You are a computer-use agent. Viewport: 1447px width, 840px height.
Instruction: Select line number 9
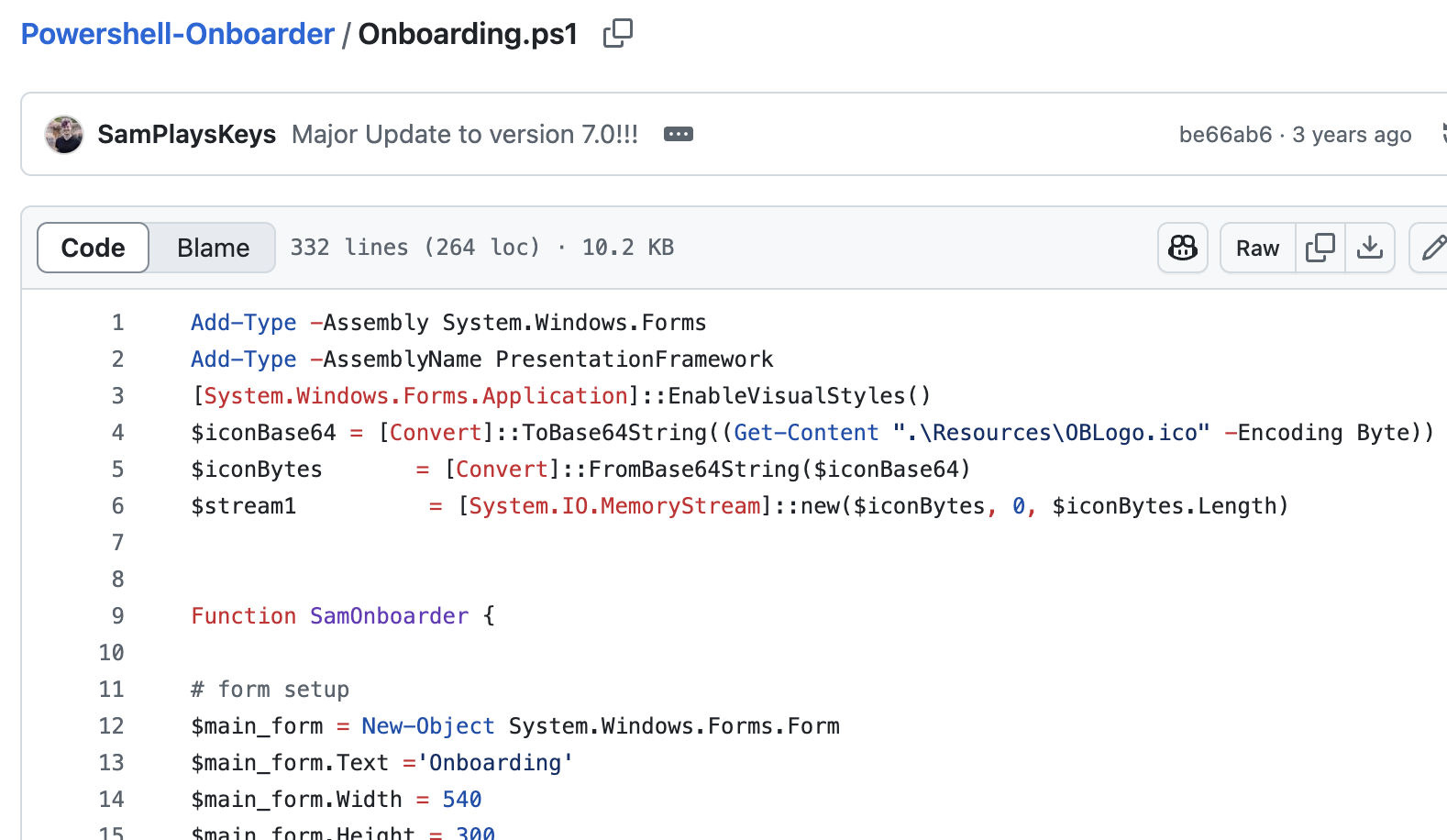[x=117, y=616]
